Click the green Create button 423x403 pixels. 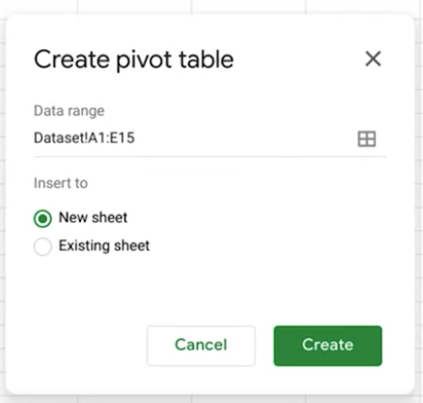[x=328, y=346]
